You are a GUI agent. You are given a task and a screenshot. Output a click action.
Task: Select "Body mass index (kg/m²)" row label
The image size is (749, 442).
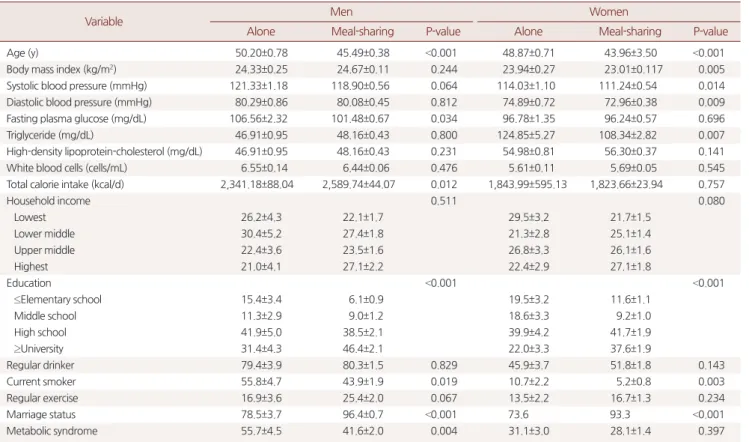point(61,69)
